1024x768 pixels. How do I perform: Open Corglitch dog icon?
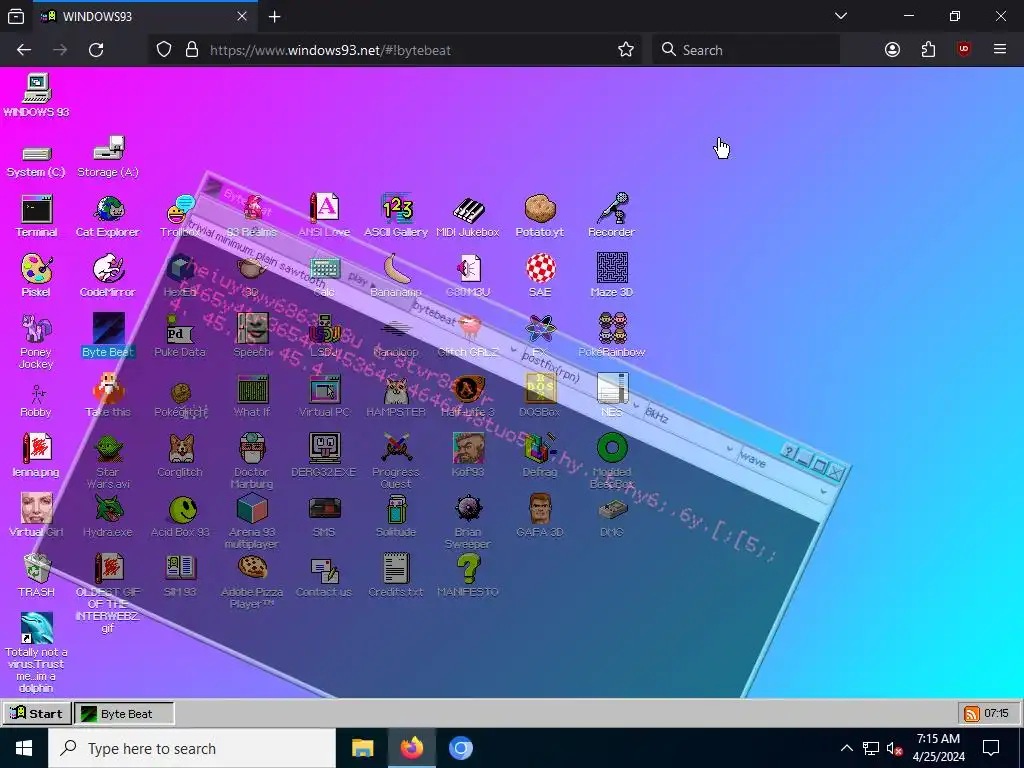pyautogui.click(x=181, y=448)
